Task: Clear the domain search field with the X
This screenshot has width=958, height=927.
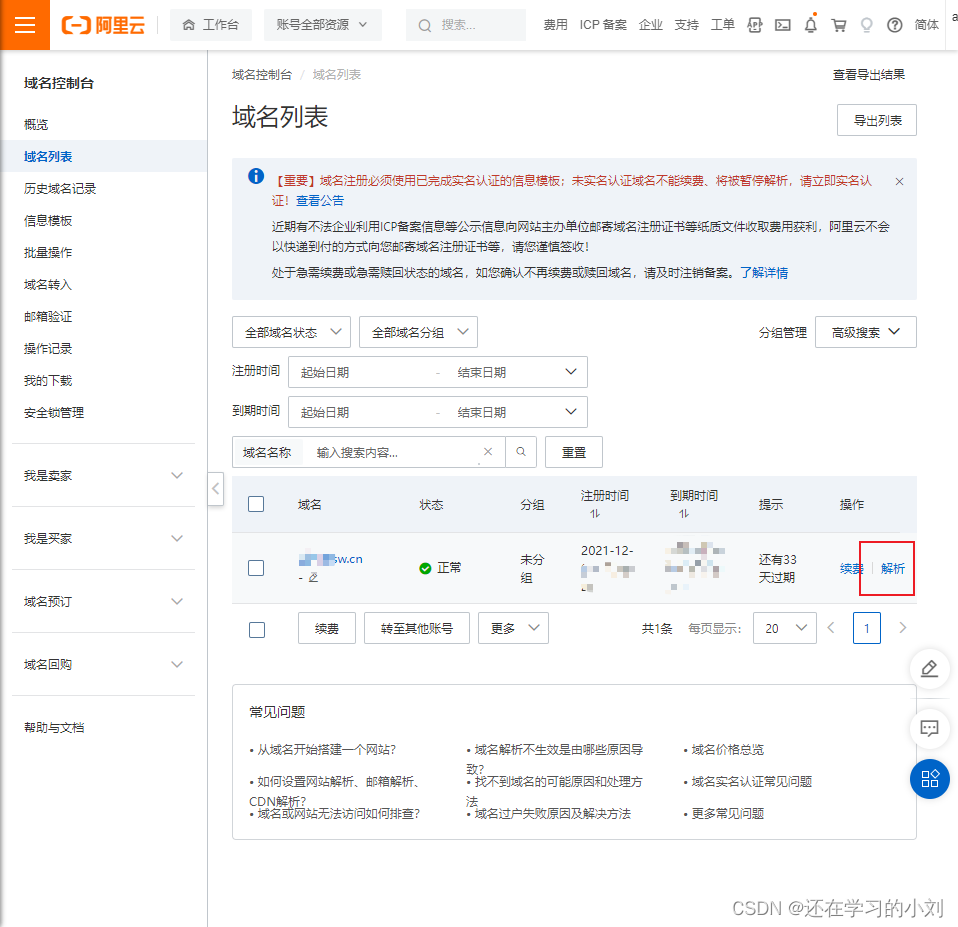Action: click(488, 452)
